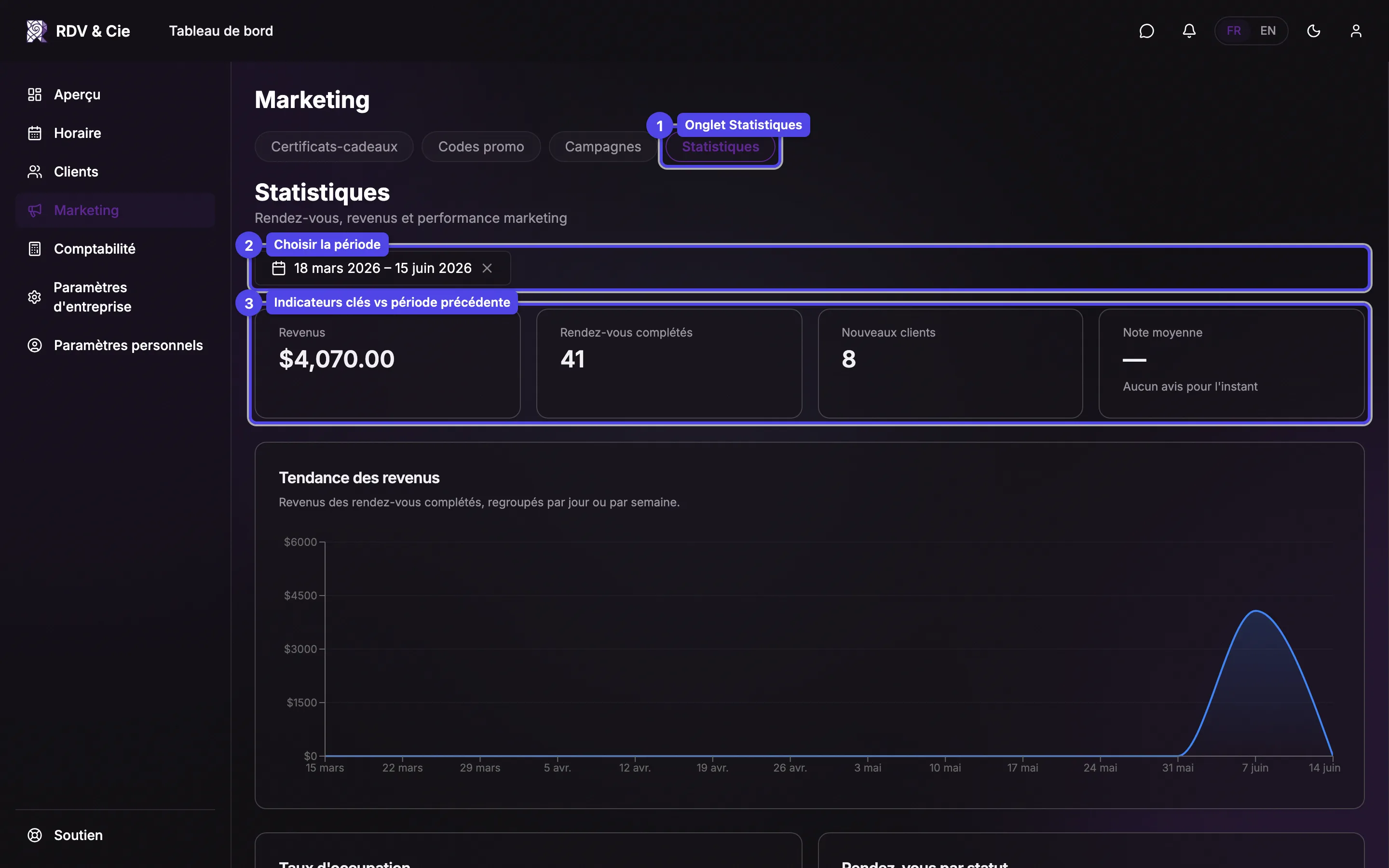The width and height of the screenshot is (1389, 868).
Task: Open Aperçu in the sidebar
Action: click(x=115, y=95)
